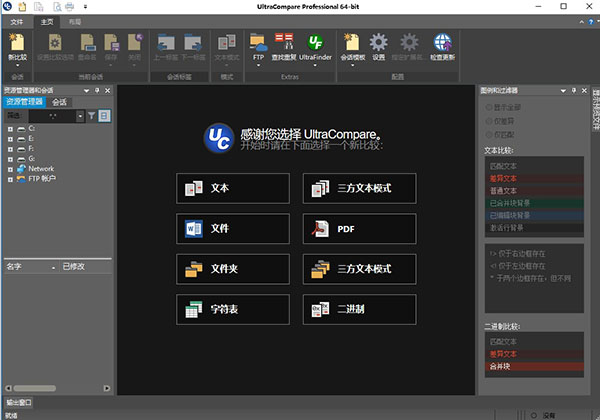Start a 文件夹 folder comparison
The width and height of the screenshot is (600, 420).
233,269
